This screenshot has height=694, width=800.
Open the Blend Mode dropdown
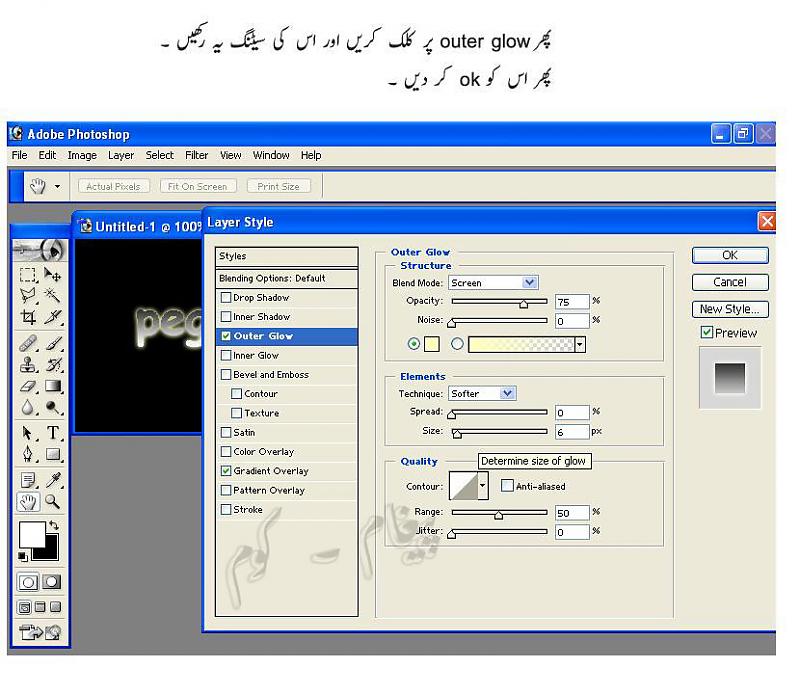click(530, 283)
